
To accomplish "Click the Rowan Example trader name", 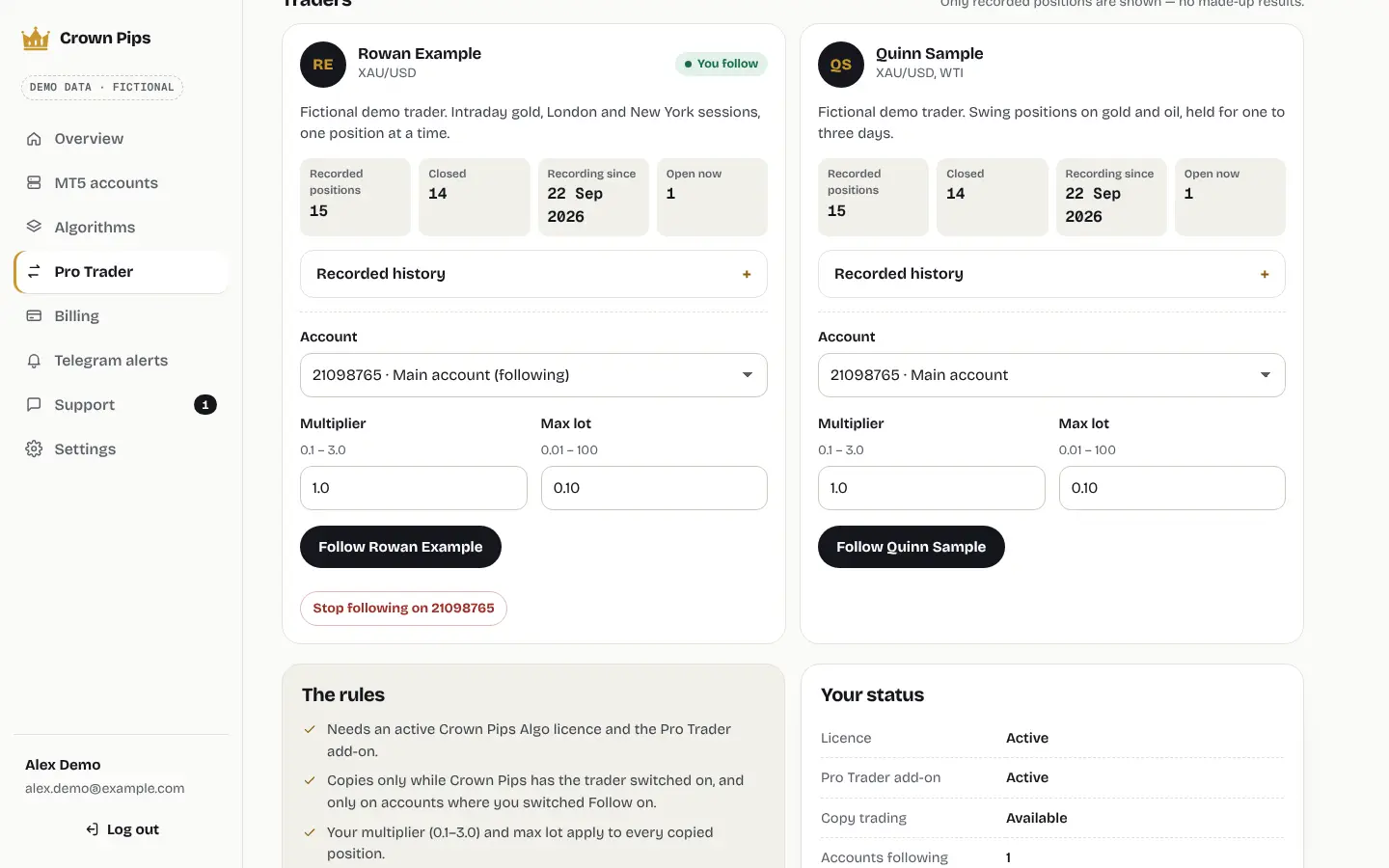I will pos(420,54).
